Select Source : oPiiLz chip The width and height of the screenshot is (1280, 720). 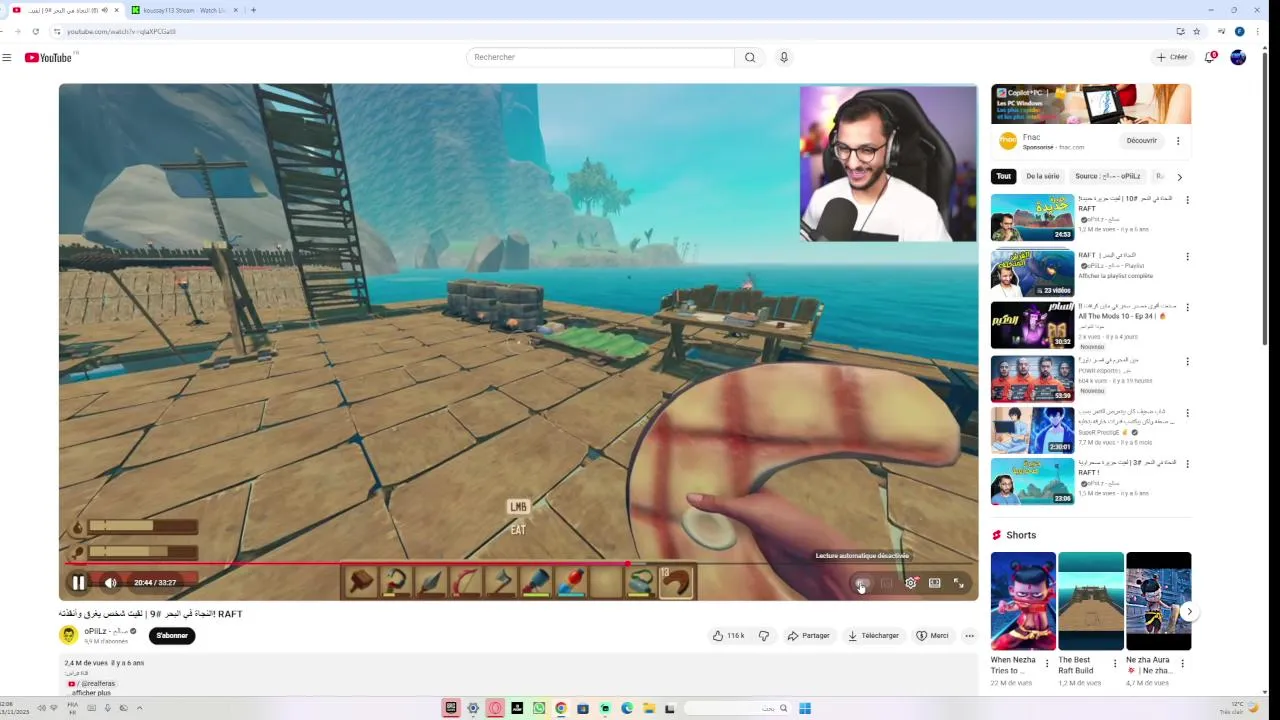[1107, 176]
